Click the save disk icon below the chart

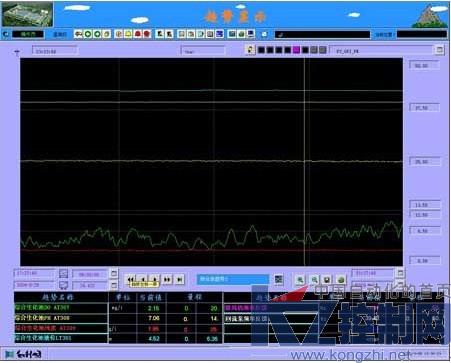(x=327, y=280)
